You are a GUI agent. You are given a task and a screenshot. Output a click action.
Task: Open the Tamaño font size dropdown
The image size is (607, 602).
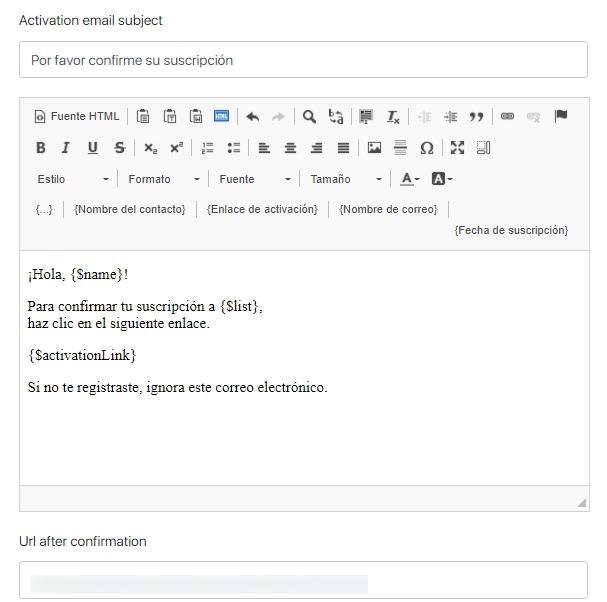[345, 179]
